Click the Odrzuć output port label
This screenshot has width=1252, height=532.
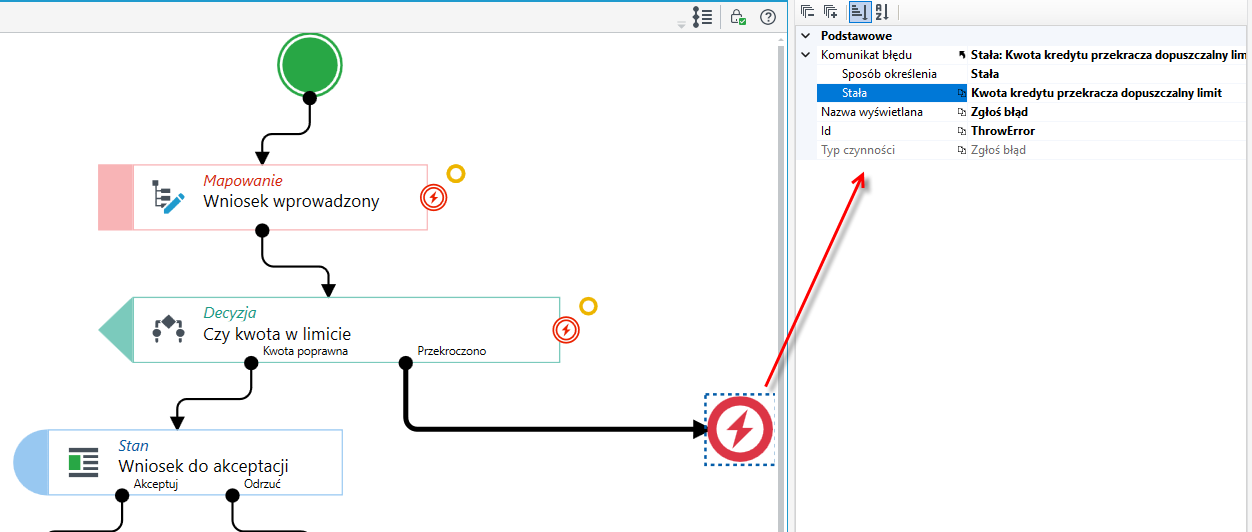pos(261,483)
